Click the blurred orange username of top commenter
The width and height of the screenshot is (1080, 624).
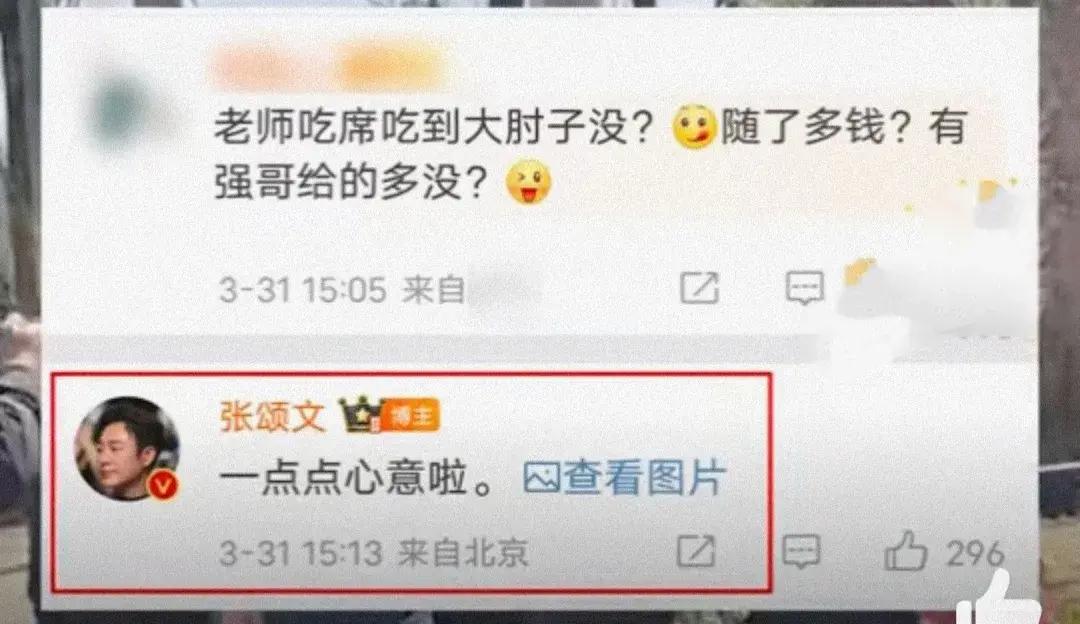(331, 67)
